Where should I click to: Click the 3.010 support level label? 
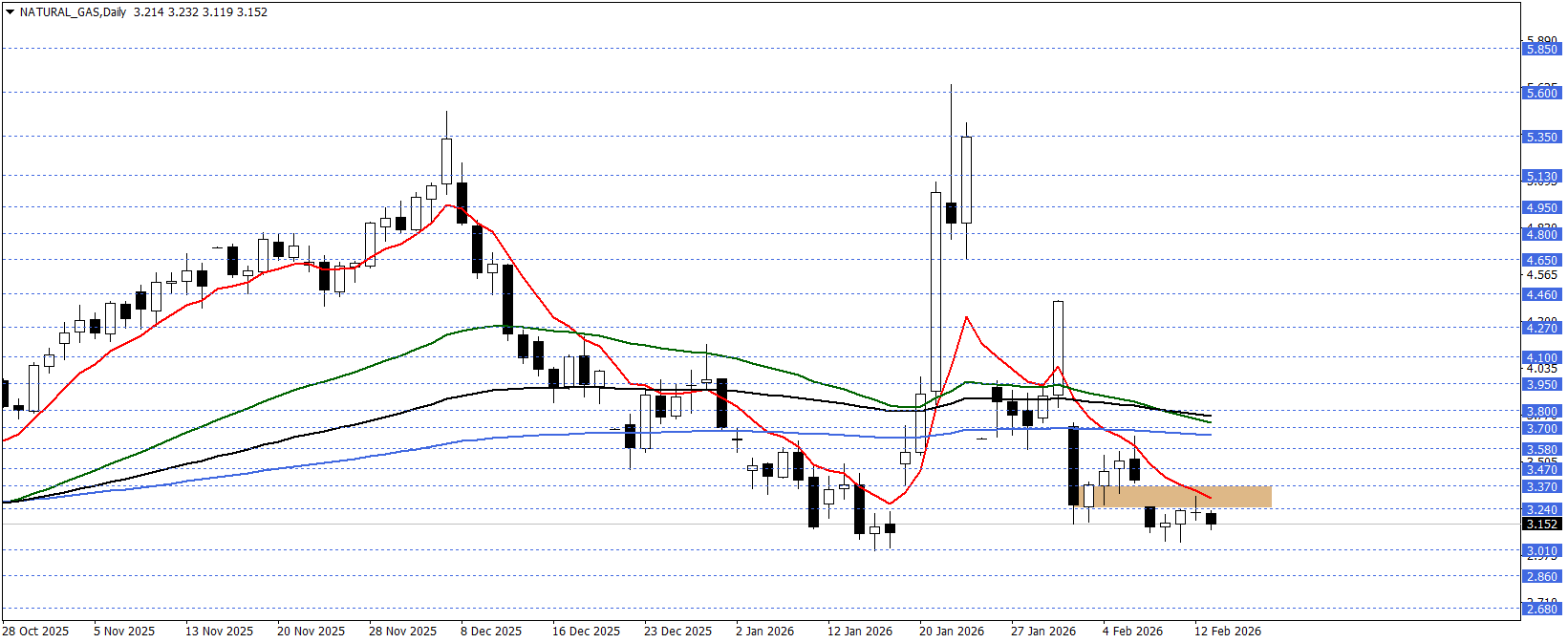click(1541, 550)
